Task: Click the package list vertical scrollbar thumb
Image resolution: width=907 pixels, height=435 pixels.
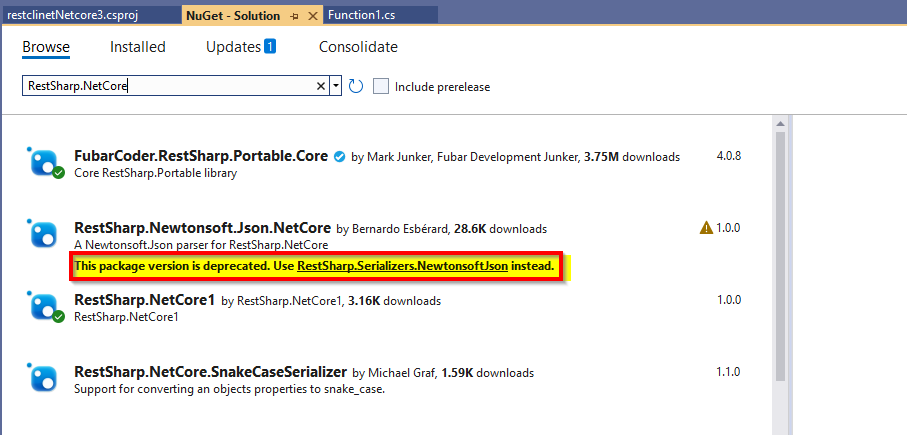Action: (x=780, y=256)
